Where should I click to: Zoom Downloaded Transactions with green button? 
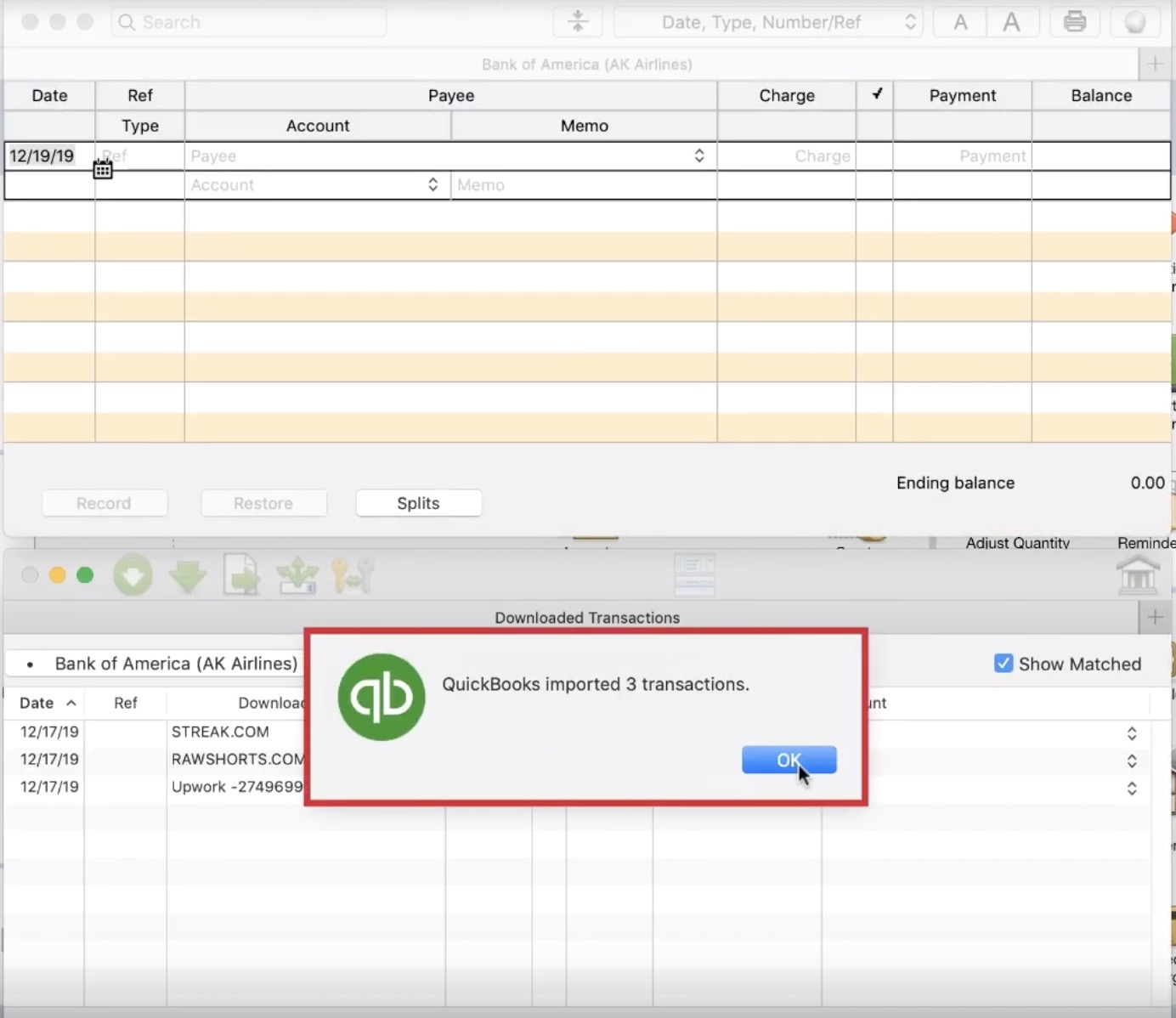tap(85, 575)
